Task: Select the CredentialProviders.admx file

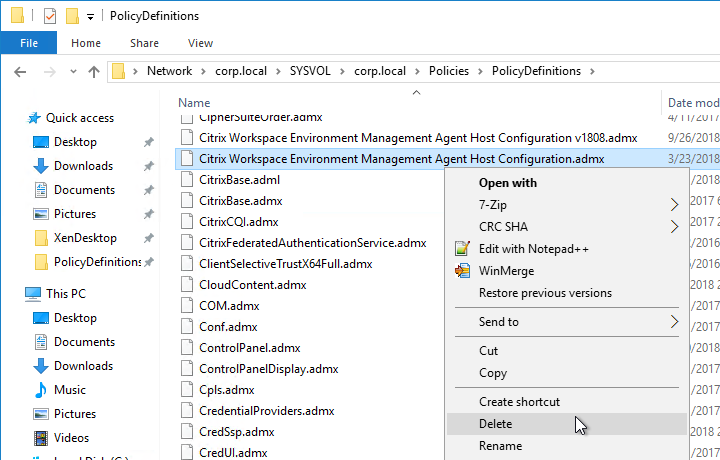Action: 266,411
